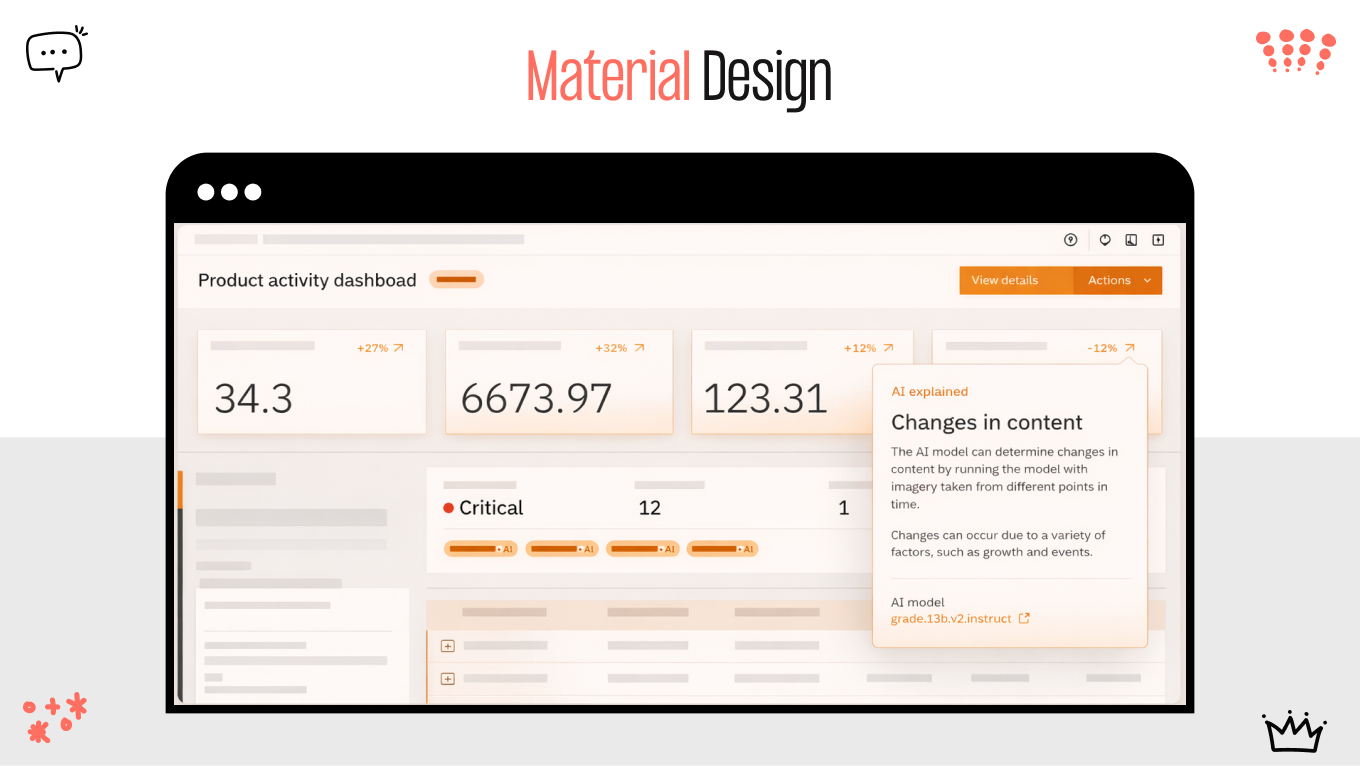
Task: Click the Product activity dashboard title
Action: point(307,280)
